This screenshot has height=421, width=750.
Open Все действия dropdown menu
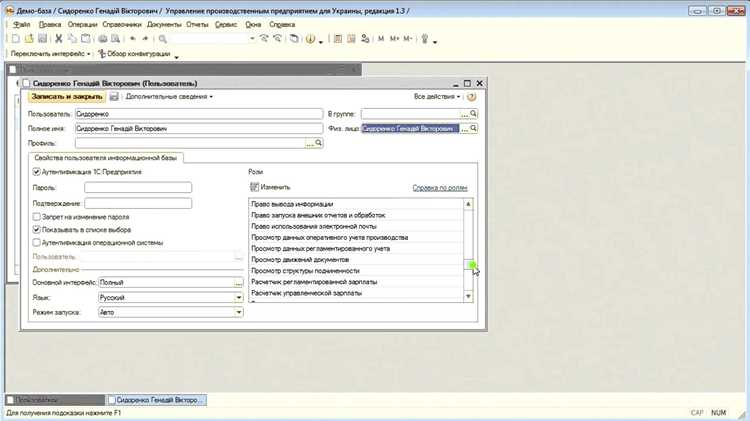[x=437, y=97]
